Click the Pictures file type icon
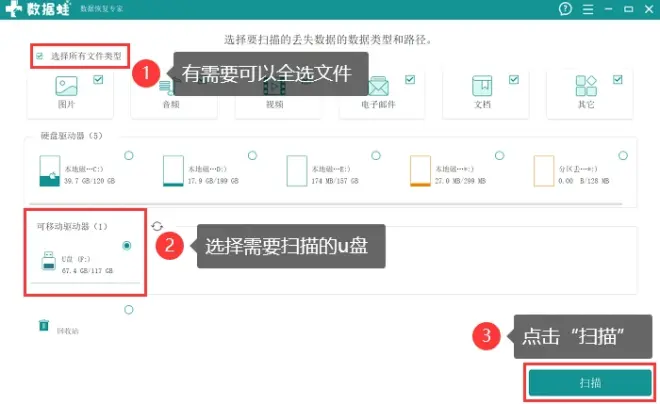660x404 pixels. click(67, 85)
